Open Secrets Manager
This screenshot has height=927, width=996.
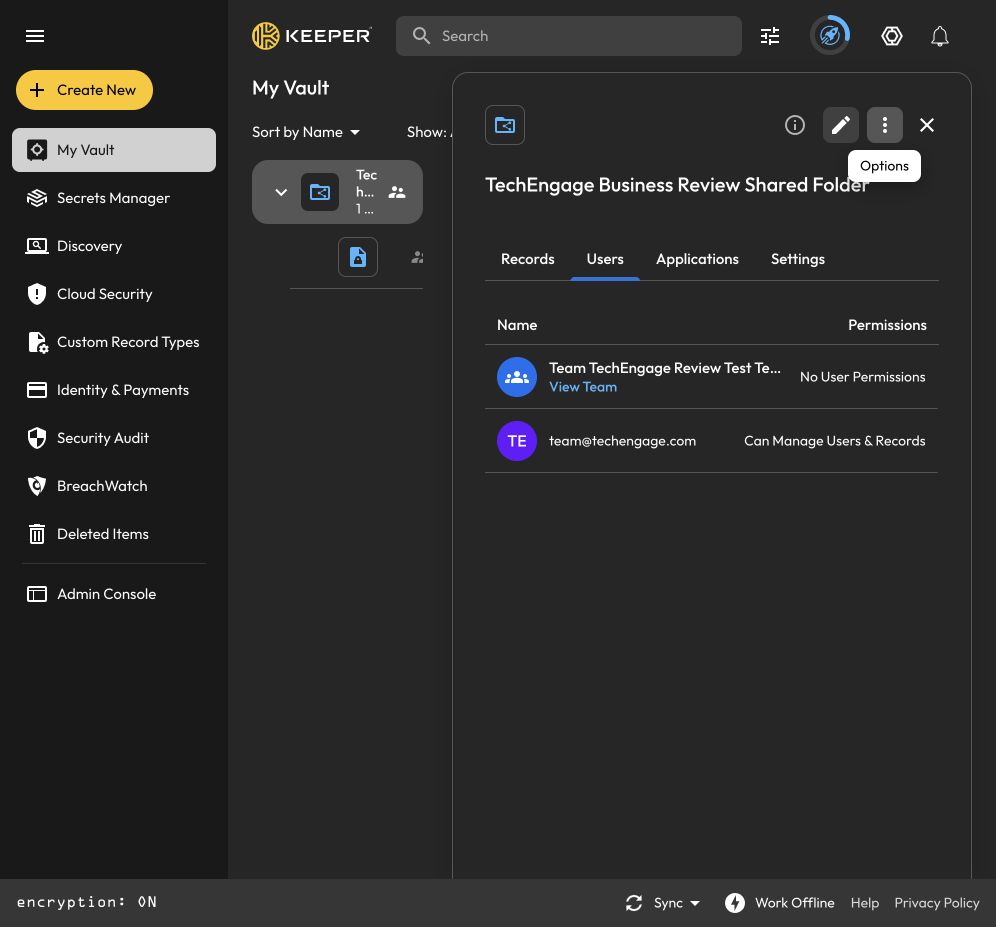point(114,198)
